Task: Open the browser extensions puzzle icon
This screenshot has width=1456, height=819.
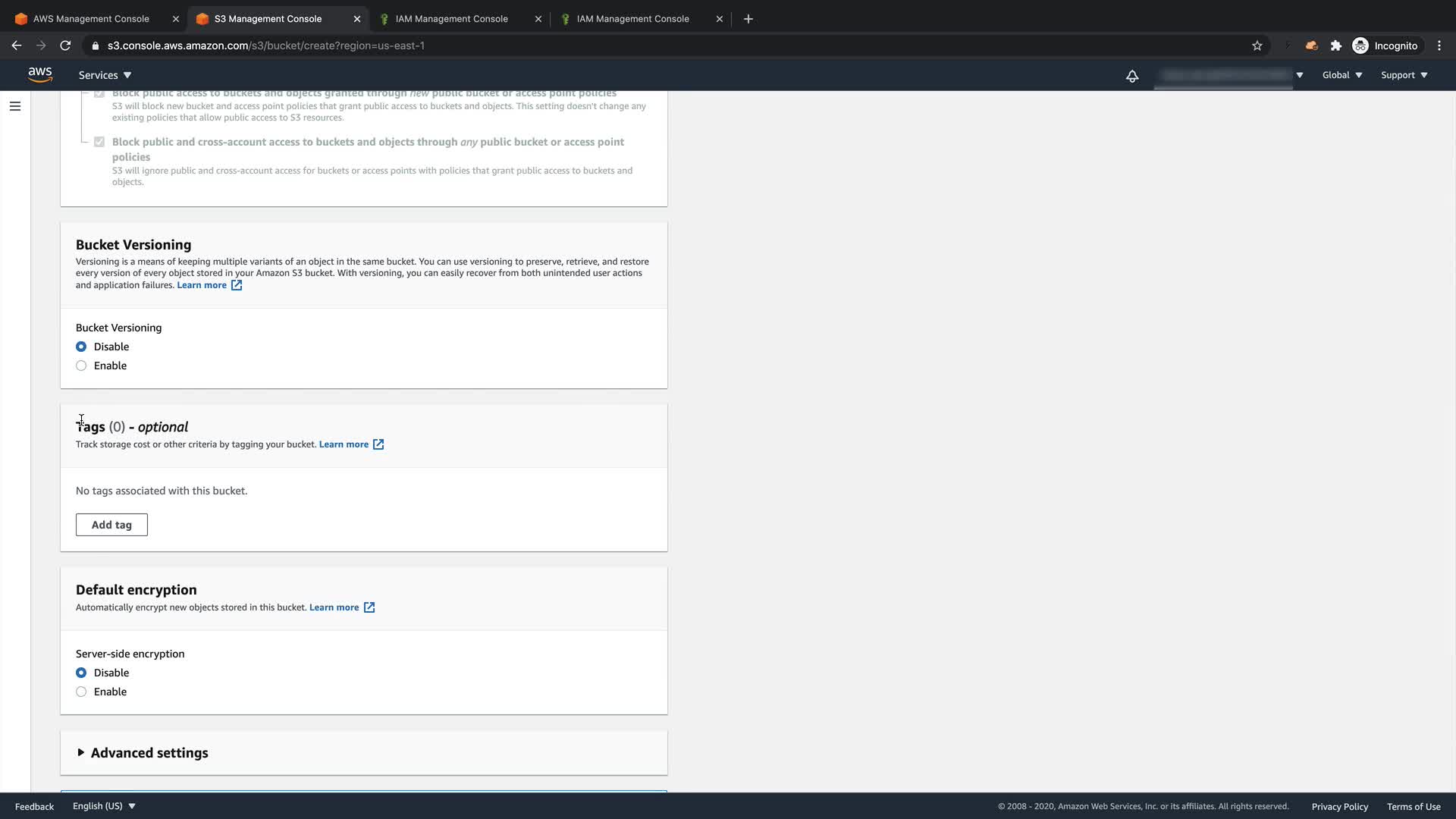Action: click(x=1336, y=45)
